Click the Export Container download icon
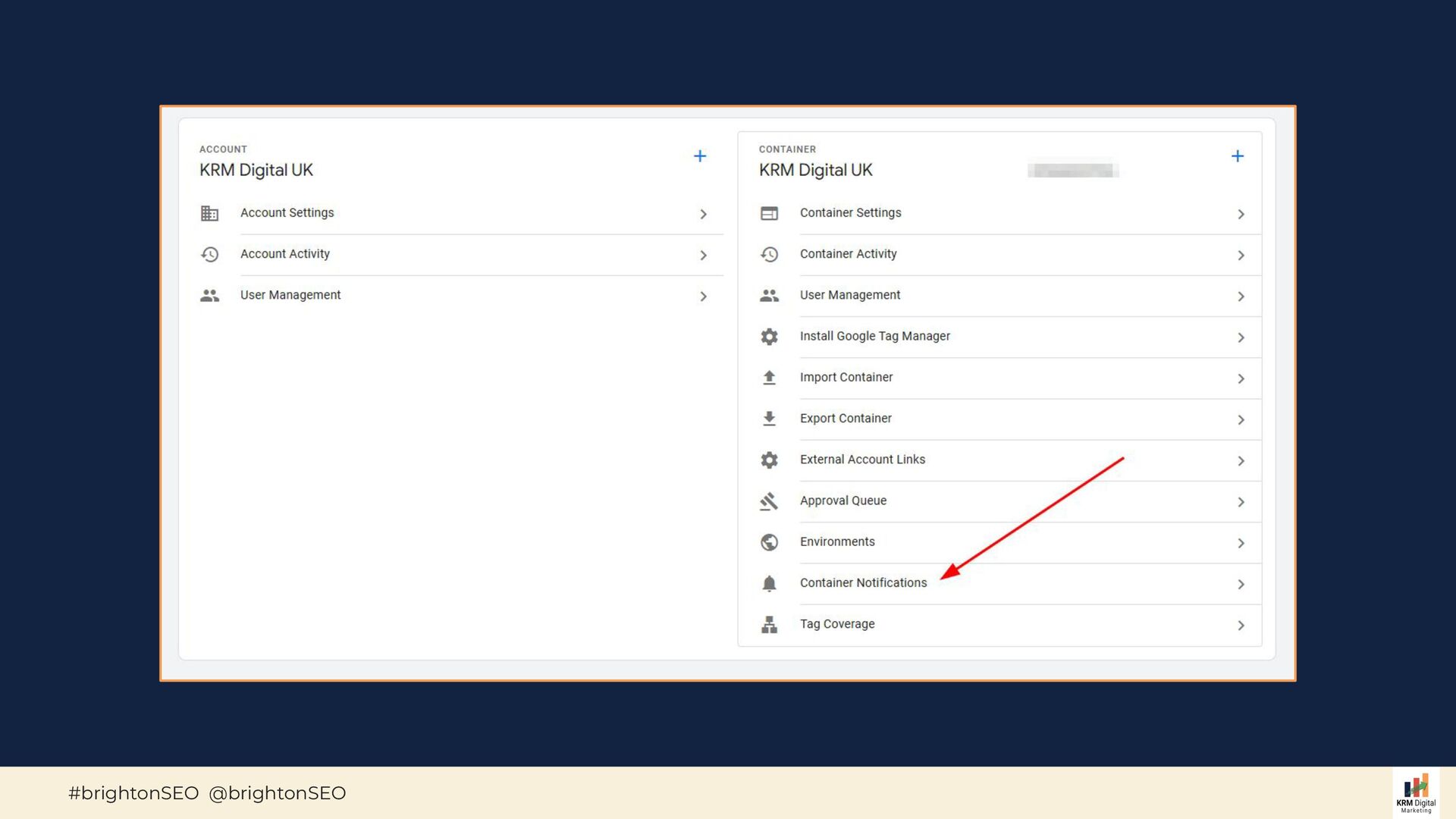1456x819 pixels. tap(769, 419)
